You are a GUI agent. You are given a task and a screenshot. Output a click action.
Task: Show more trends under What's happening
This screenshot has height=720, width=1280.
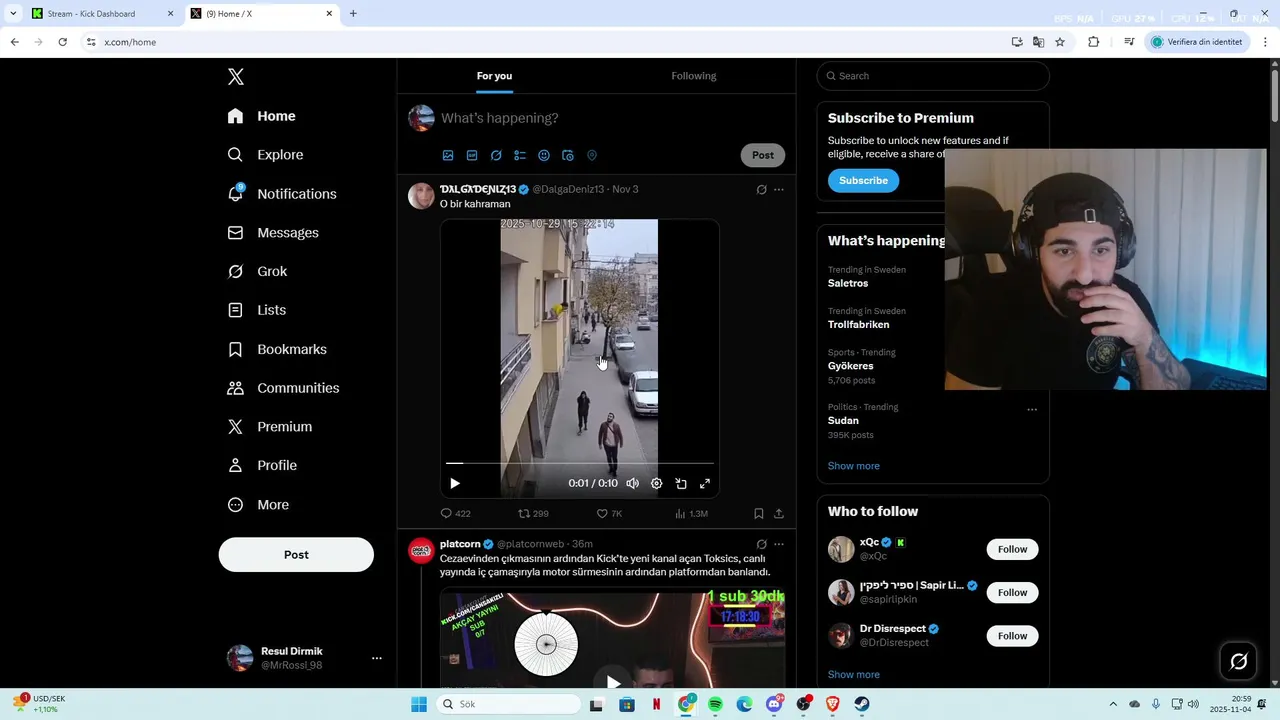(x=853, y=466)
